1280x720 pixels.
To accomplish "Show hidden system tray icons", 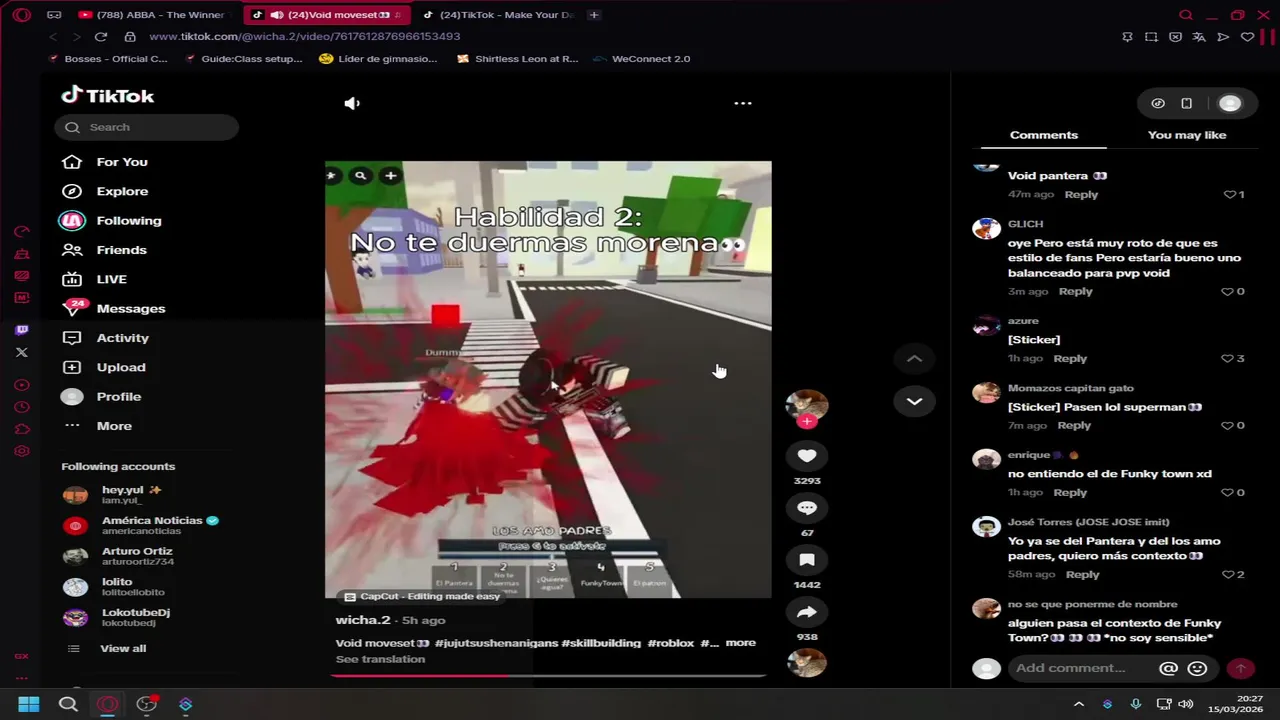I will point(1078,704).
